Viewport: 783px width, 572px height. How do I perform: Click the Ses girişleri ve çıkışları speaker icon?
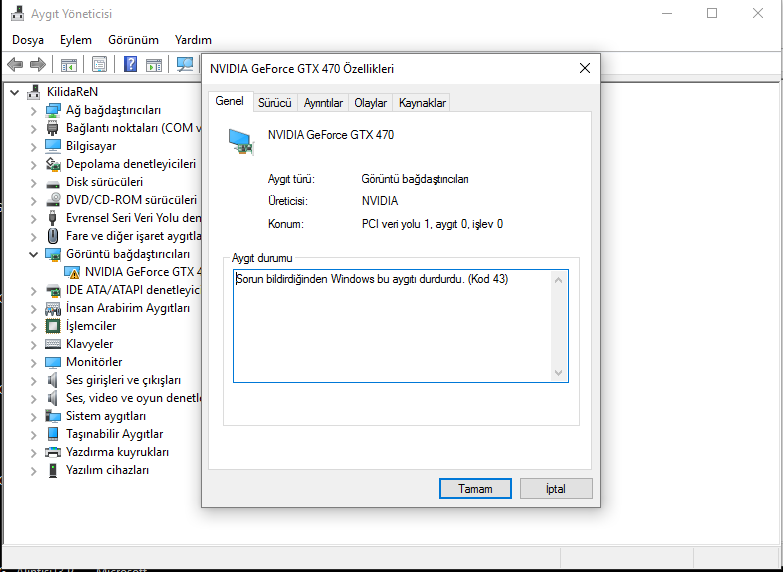point(53,380)
